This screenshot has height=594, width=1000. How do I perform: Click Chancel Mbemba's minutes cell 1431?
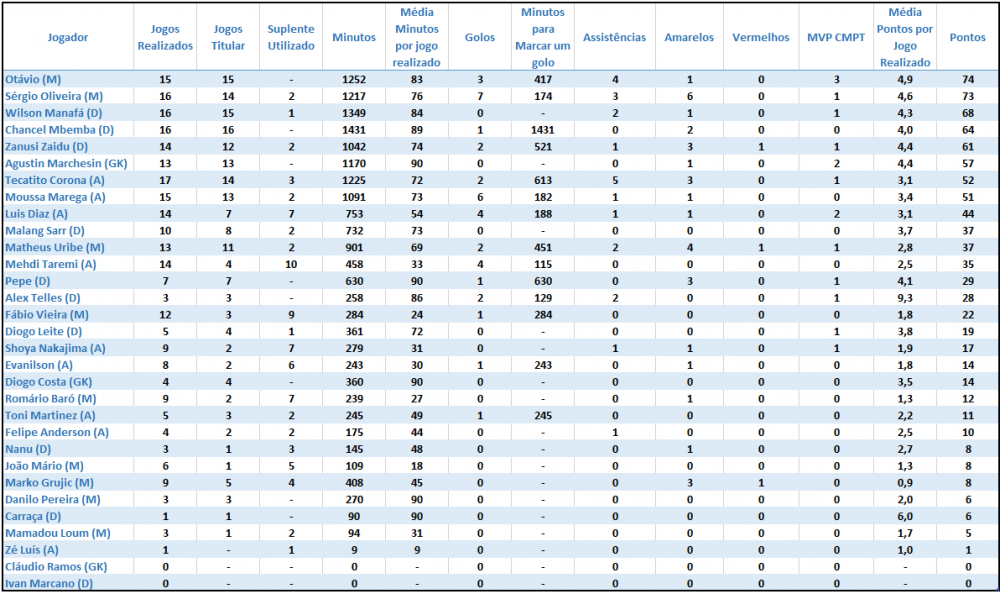click(x=354, y=130)
